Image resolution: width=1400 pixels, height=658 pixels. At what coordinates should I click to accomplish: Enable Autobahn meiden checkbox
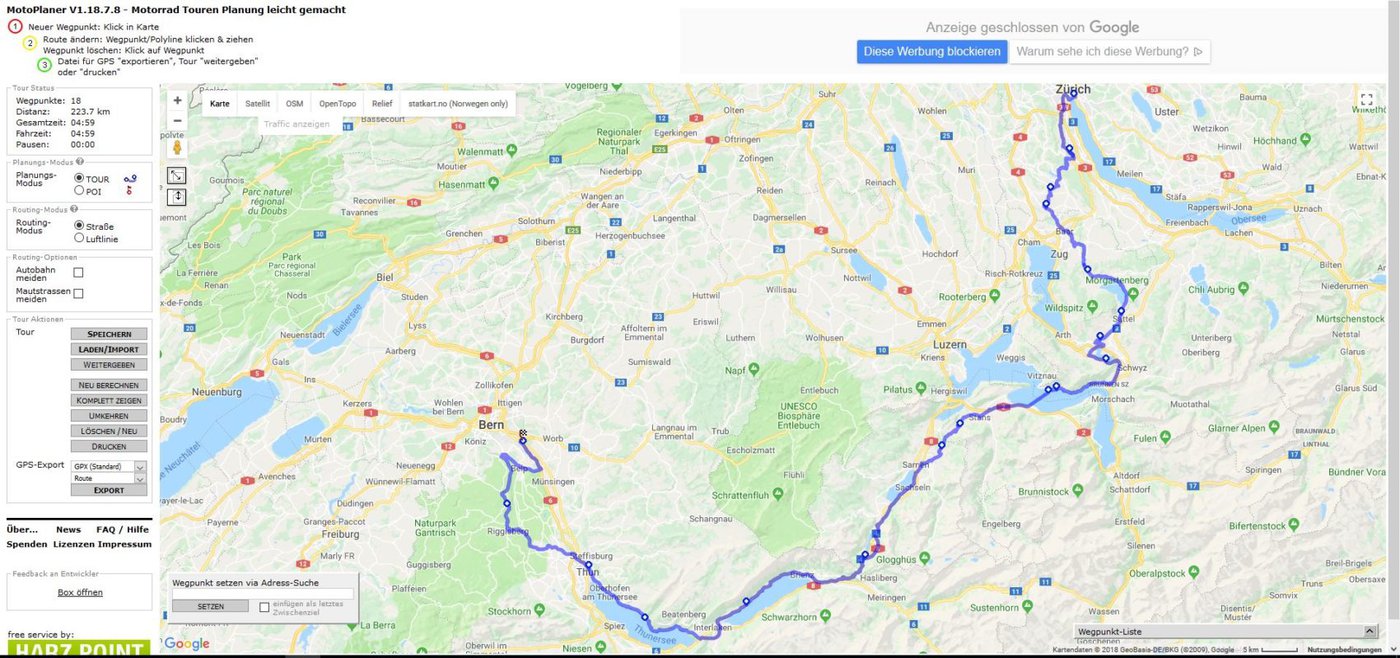(78, 272)
